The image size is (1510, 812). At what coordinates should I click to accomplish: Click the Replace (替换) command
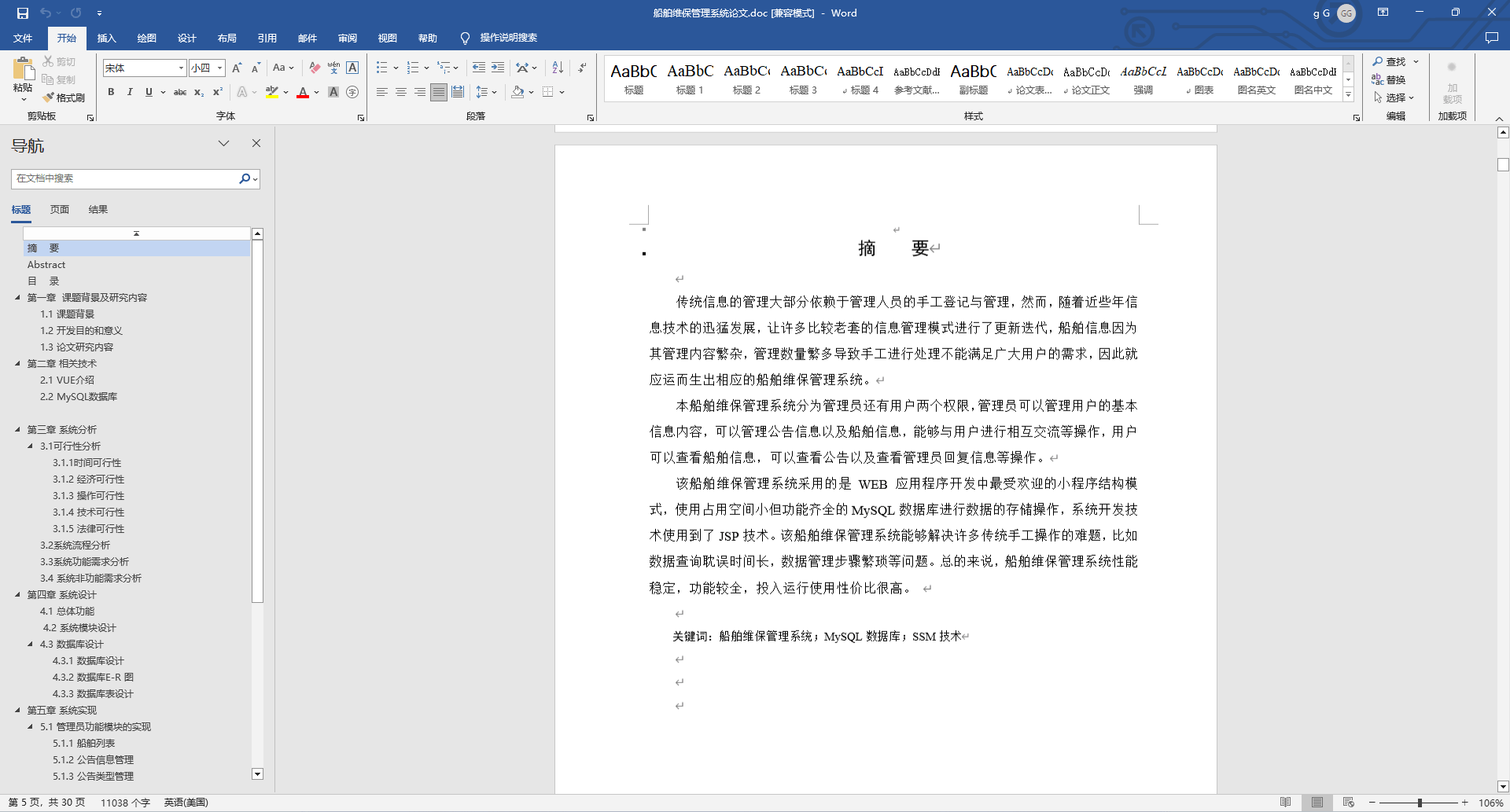(x=1394, y=79)
